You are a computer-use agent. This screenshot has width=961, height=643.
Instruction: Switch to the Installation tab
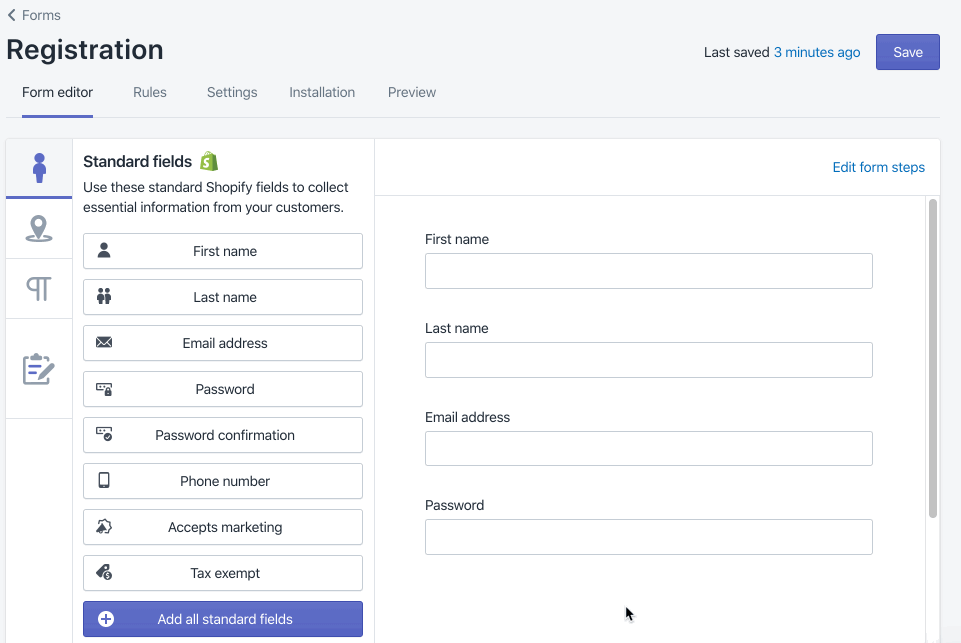tap(322, 92)
